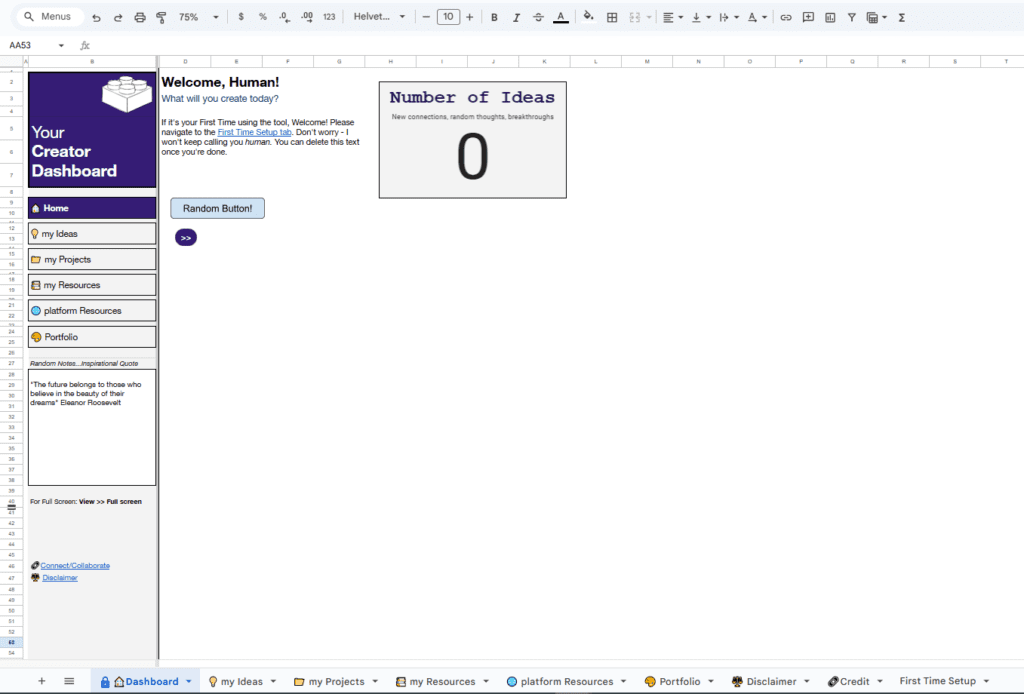The width and height of the screenshot is (1024, 694).
Task: Insert a comment
Action: [x=808, y=18]
